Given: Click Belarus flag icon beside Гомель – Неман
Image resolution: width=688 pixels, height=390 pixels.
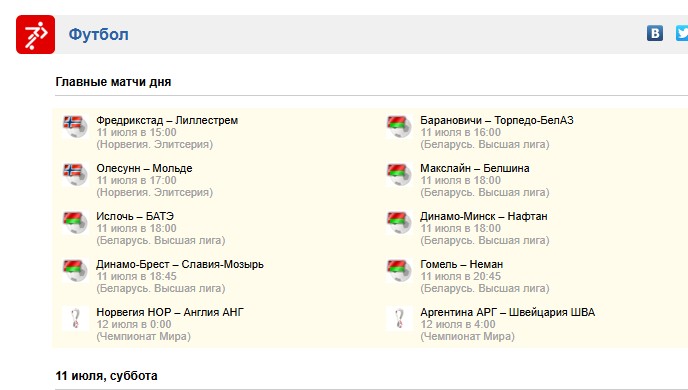Looking at the screenshot, I should tap(399, 270).
